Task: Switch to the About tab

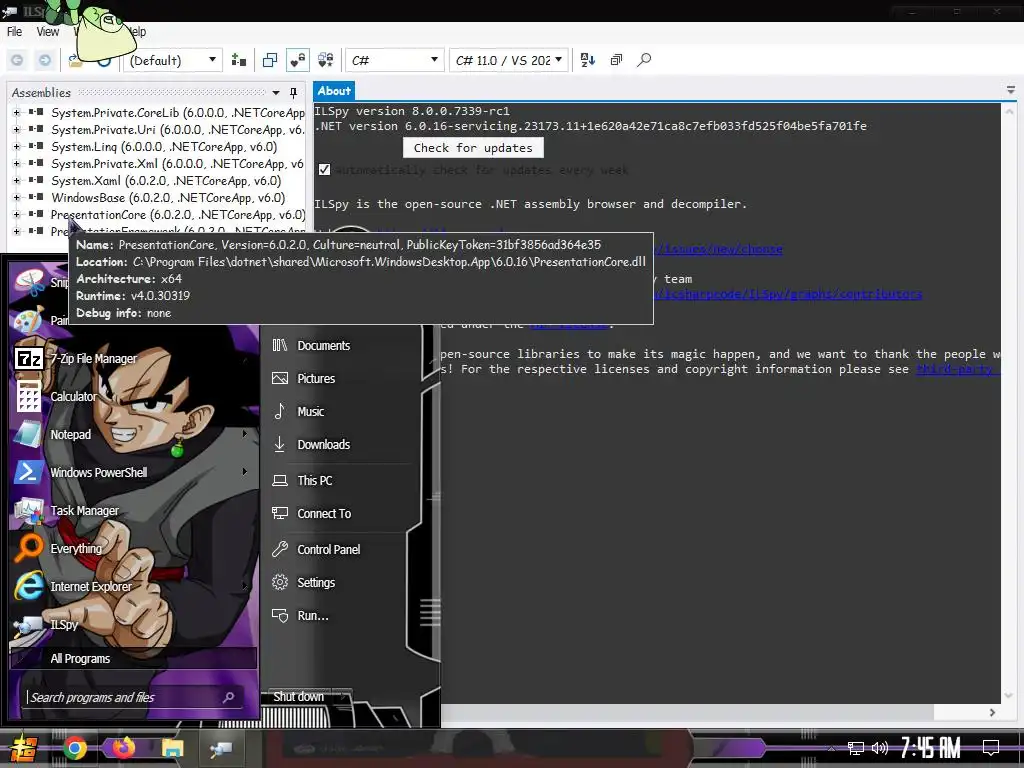Action: click(x=334, y=91)
